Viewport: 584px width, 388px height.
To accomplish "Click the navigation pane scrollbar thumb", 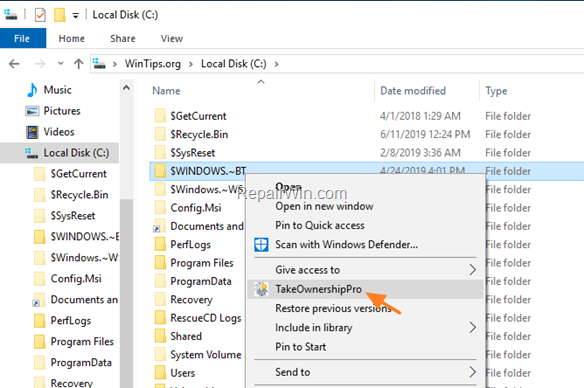I will click(126, 293).
